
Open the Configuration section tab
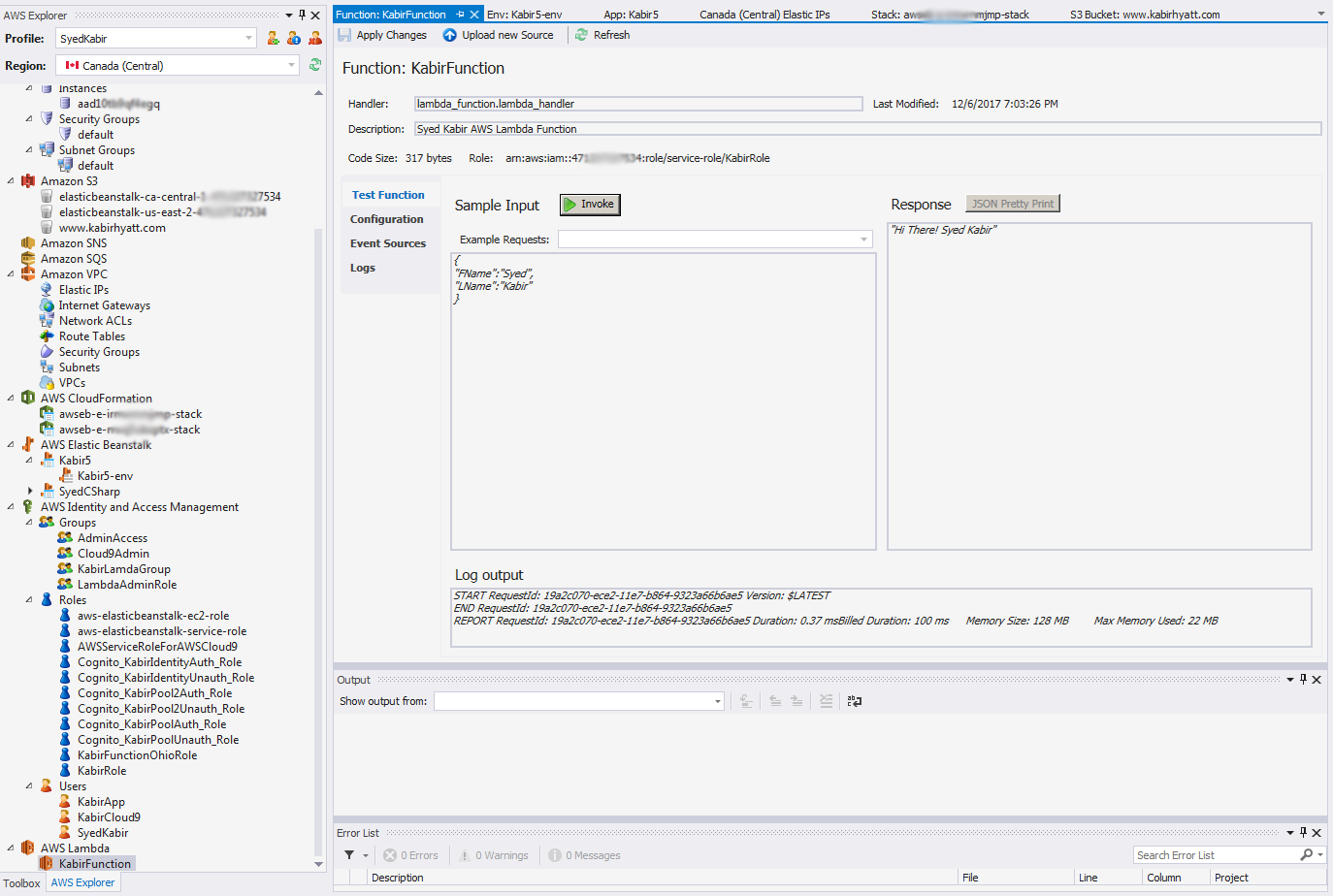click(x=387, y=219)
